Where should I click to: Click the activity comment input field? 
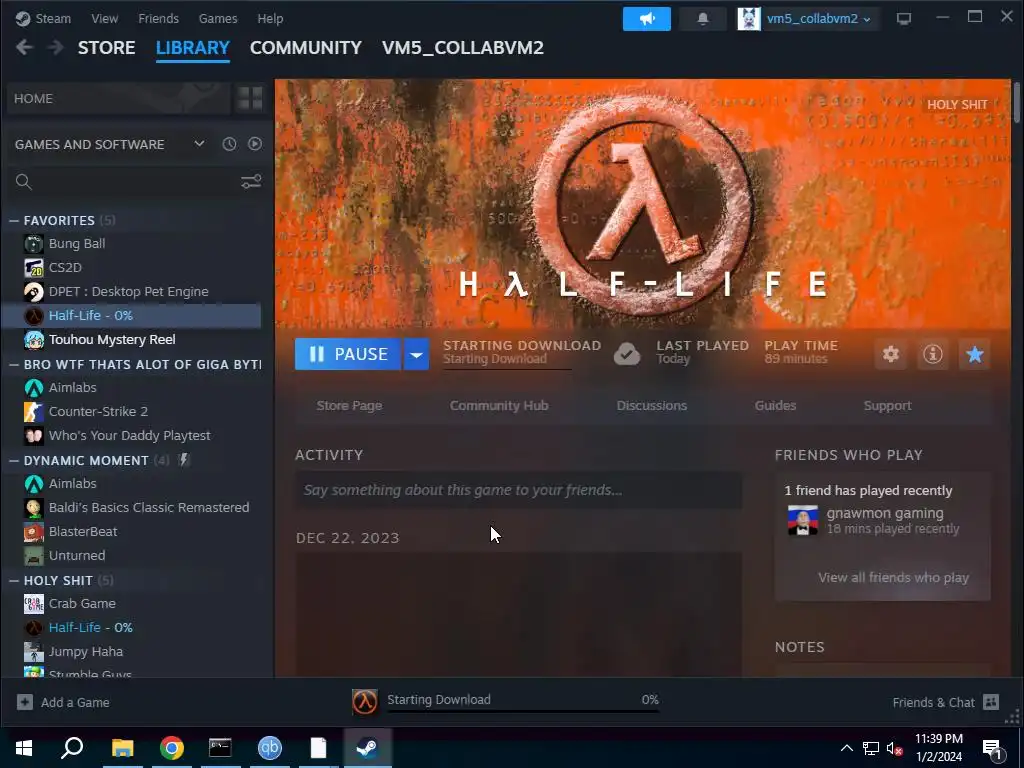[519, 490]
